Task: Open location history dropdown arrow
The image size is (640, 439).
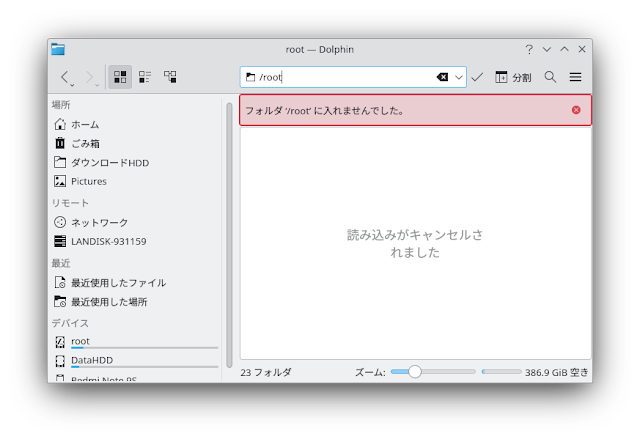Action: (459, 77)
